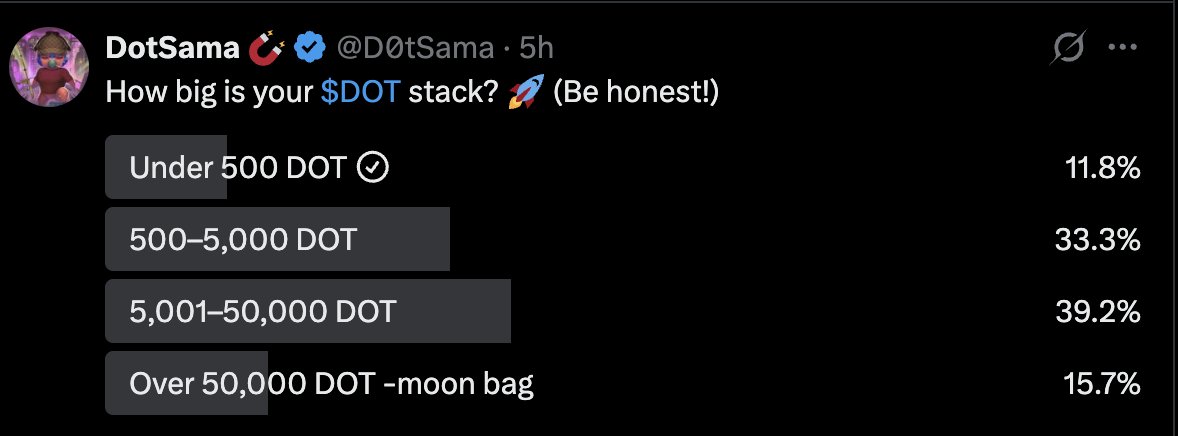Click the 33.3% poll result
Screen dimensions: 1178x436
(1098, 240)
